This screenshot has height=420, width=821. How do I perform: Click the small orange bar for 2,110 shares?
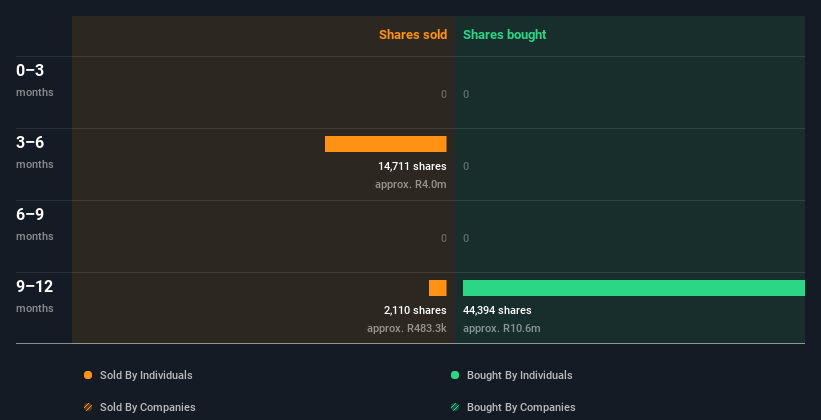click(x=438, y=288)
